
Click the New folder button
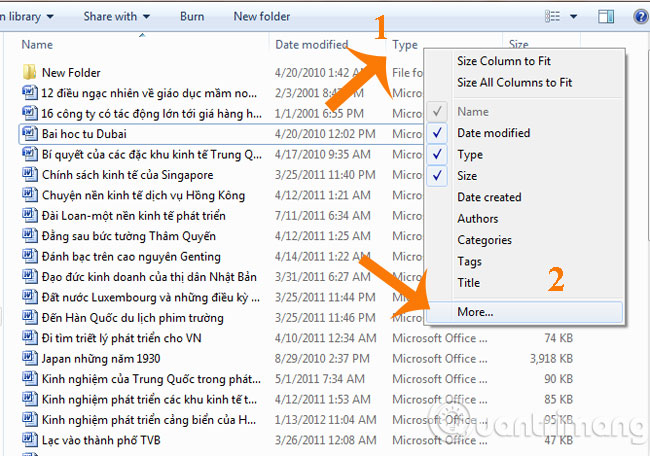click(x=262, y=17)
